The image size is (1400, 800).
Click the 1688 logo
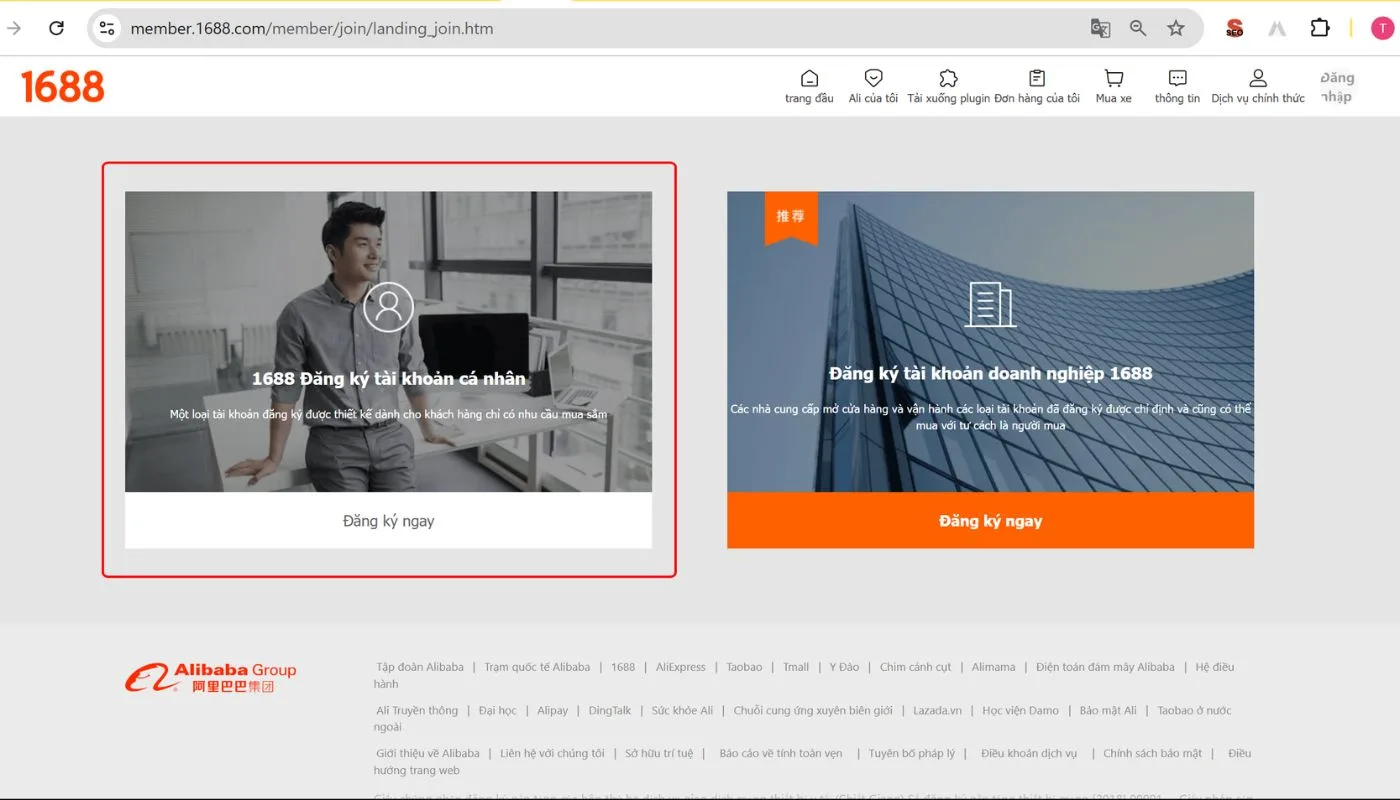click(x=63, y=87)
